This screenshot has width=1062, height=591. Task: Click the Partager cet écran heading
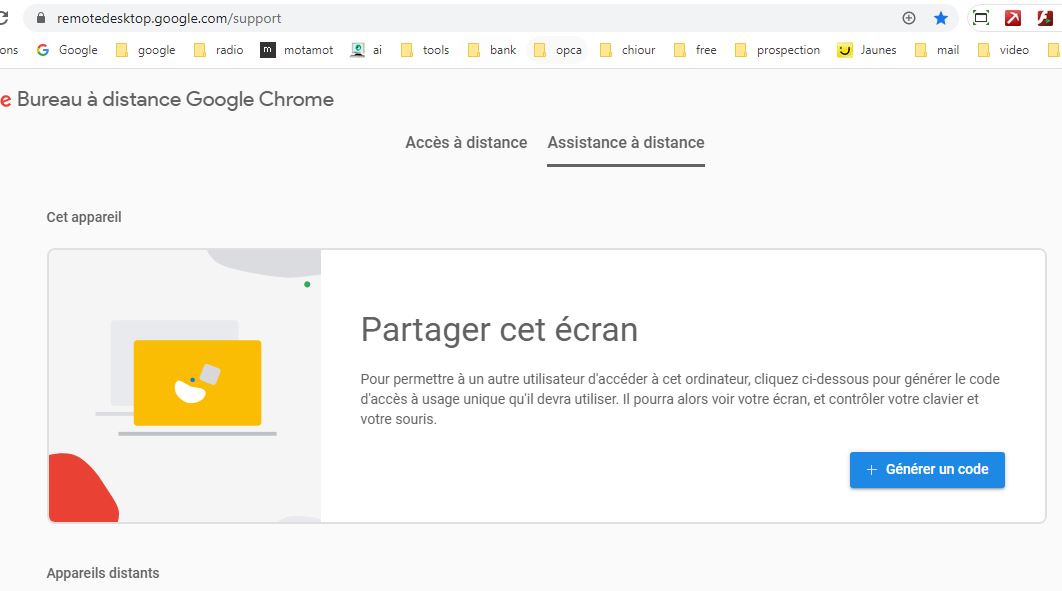pyautogui.click(x=499, y=330)
